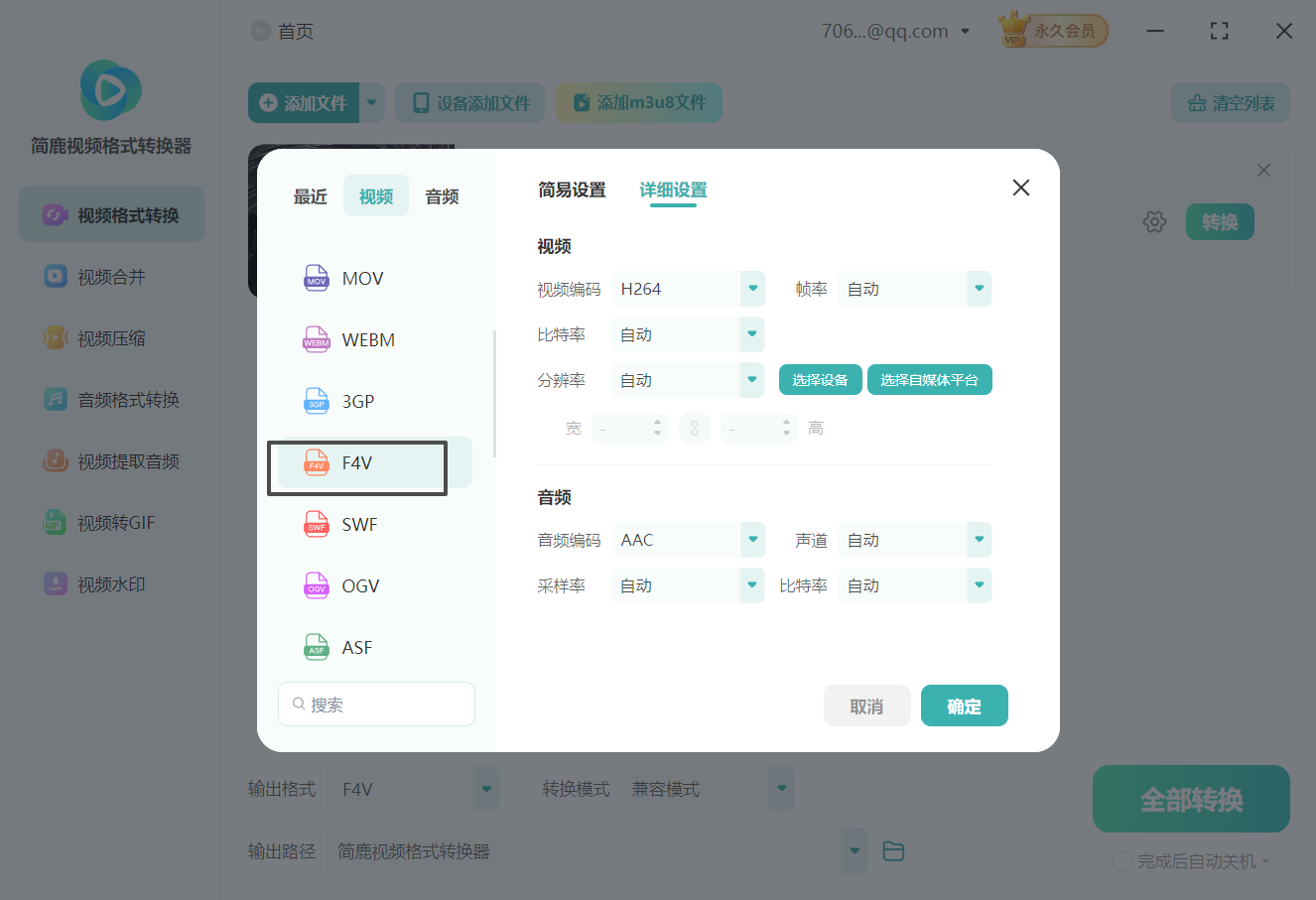Viewport: 1316px width, 900px height.
Task: Switch to the 简易设置 tab
Action: 572,190
